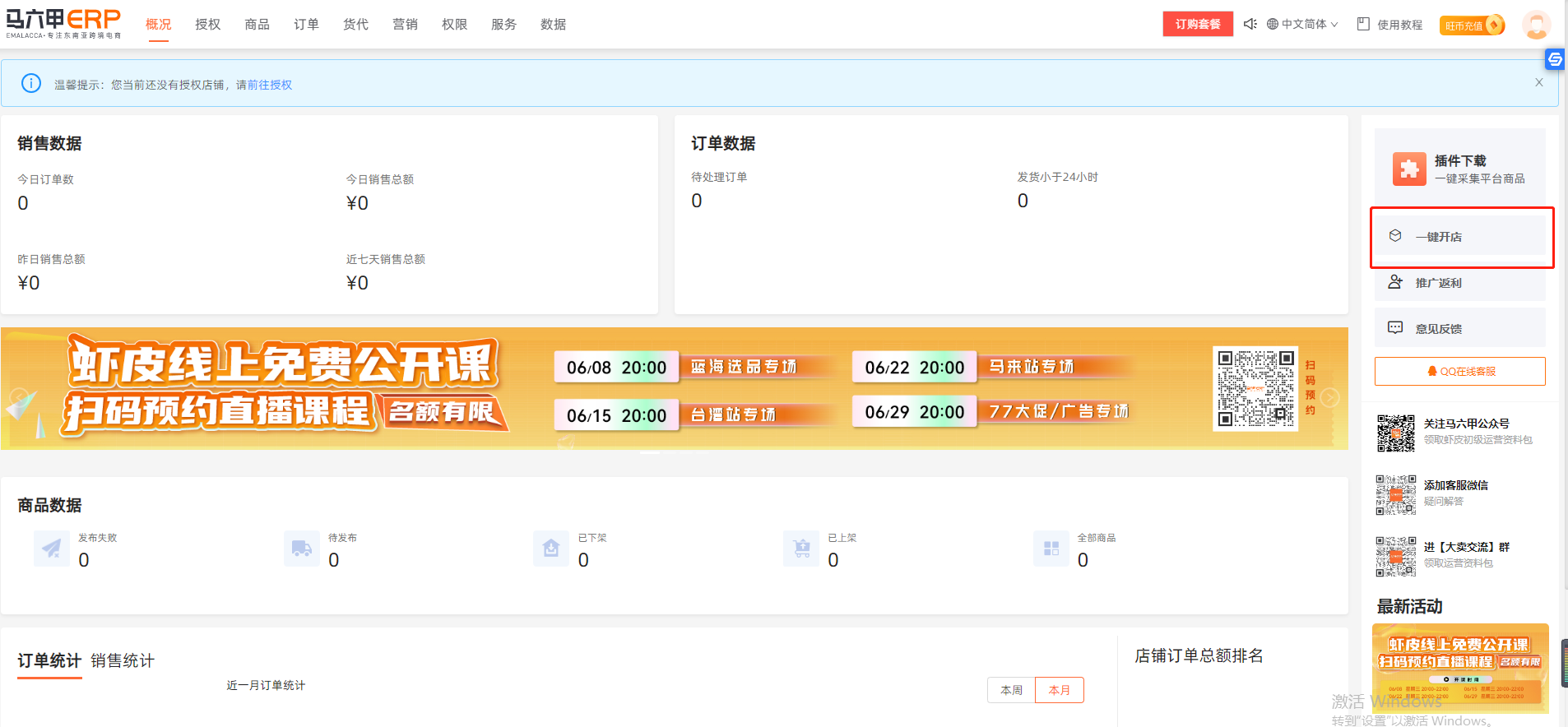Click the 已下架 icon

tap(551, 549)
